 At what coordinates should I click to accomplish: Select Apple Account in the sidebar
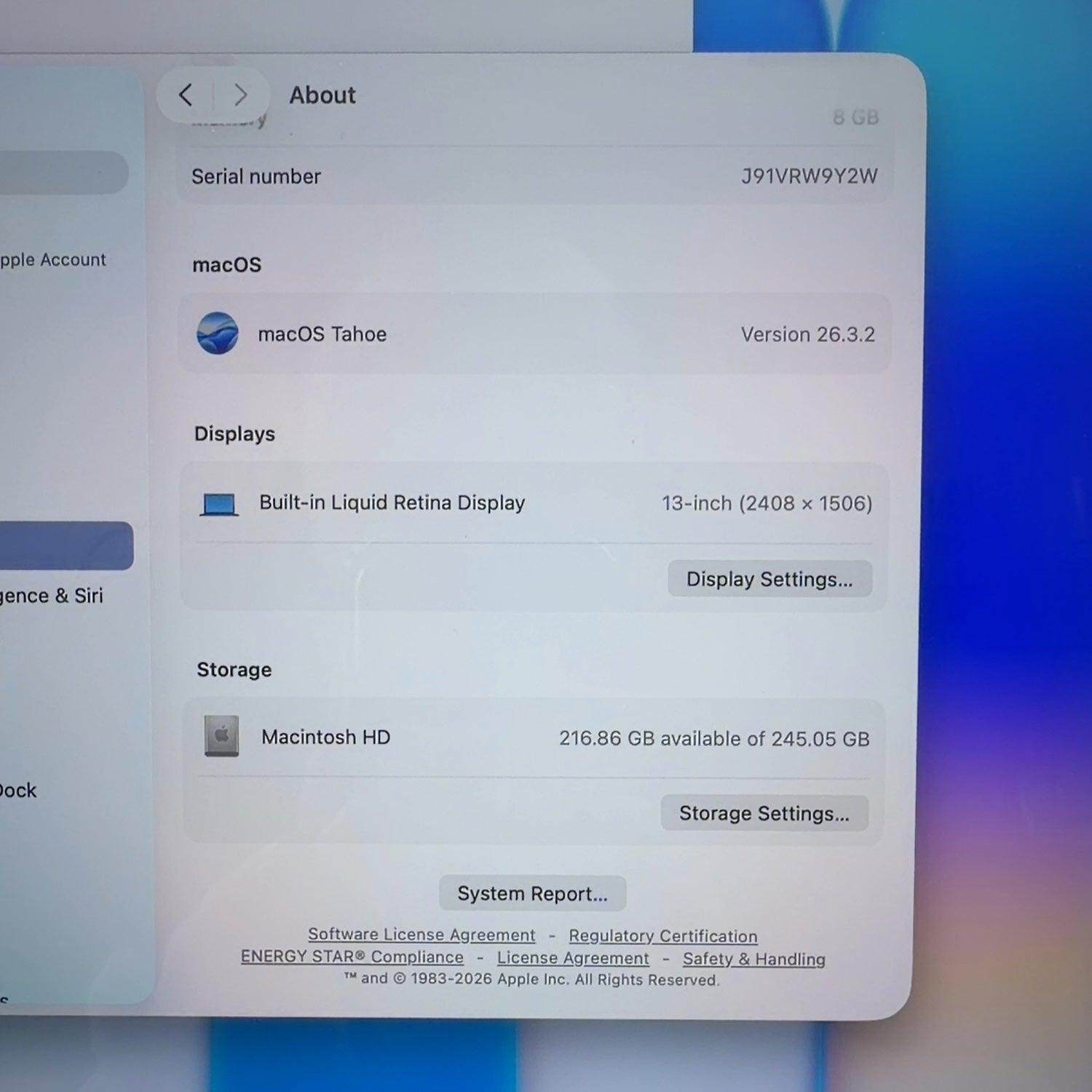coord(53,260)
